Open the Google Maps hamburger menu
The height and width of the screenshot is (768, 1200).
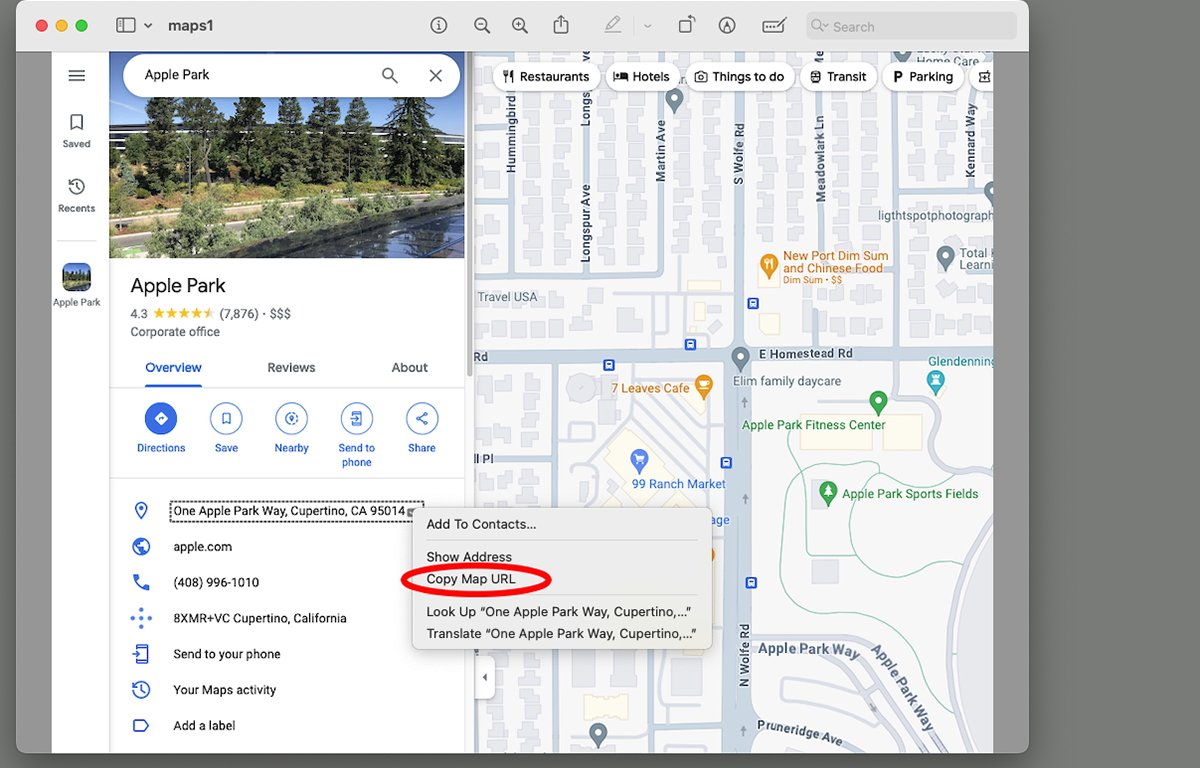click(x=77, y=76)
